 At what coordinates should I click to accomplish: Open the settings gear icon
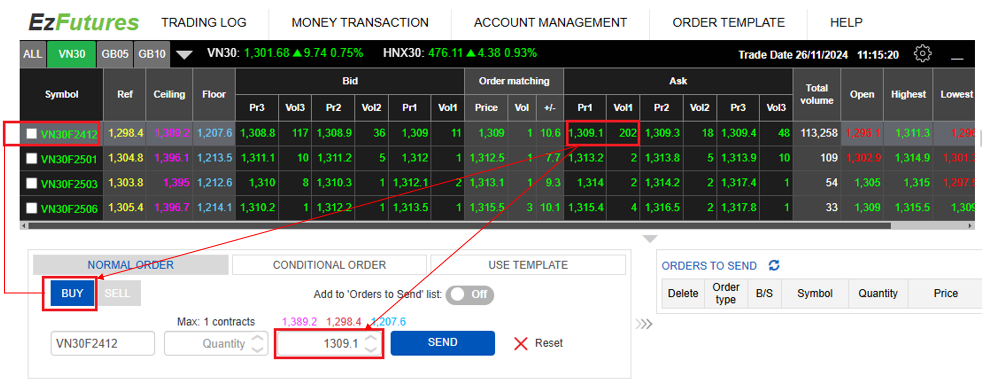pos(923,54)
